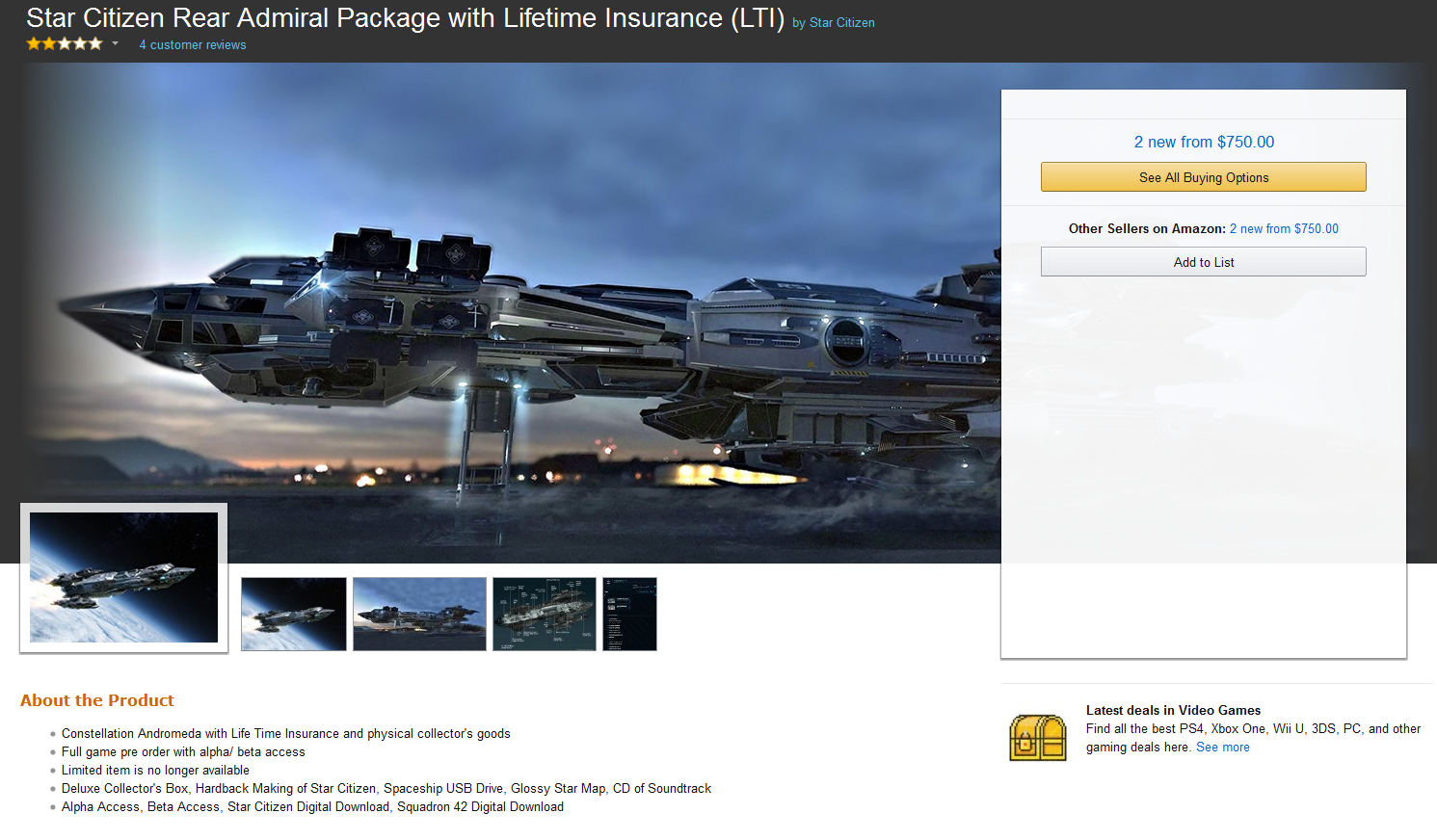Select the landed ship at dusk thumbnail
Viewport: 1437px width, 840px height.
pyautogui.click(x=419, y=615)
